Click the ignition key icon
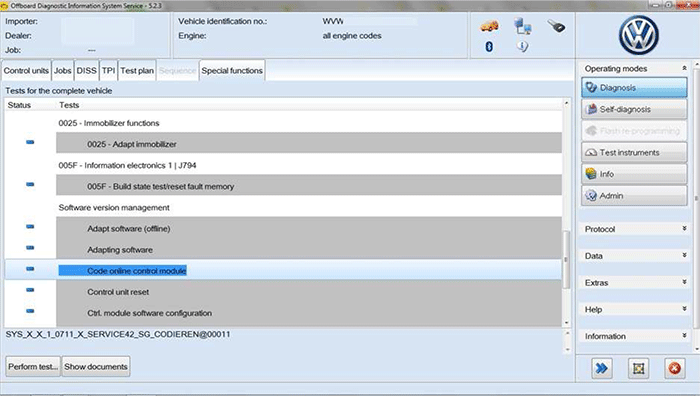700x396 pixels. pos(556,26)
